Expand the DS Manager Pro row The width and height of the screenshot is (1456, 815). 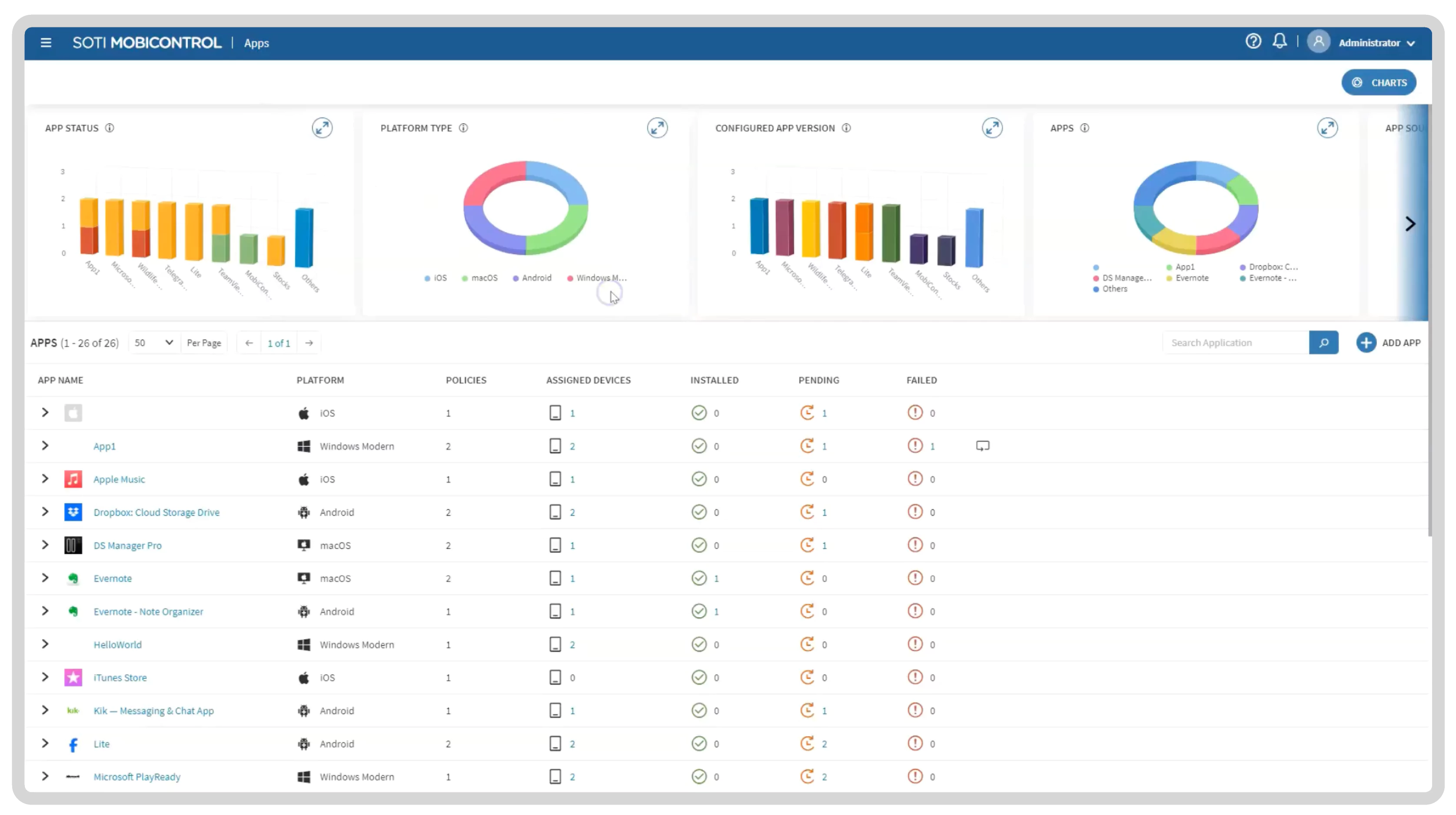45,546
